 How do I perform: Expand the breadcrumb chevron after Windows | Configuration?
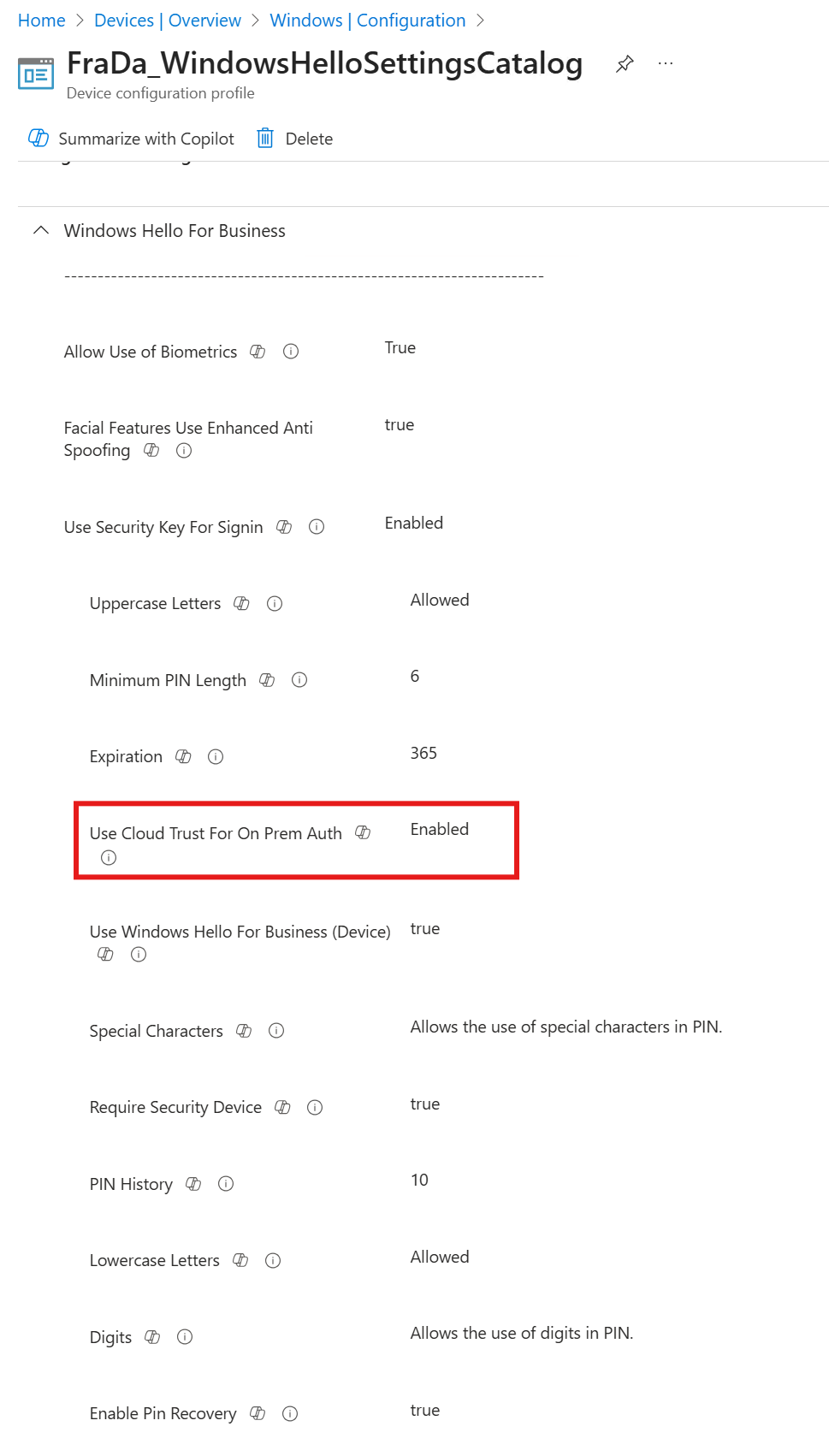[x=480, y=20]
